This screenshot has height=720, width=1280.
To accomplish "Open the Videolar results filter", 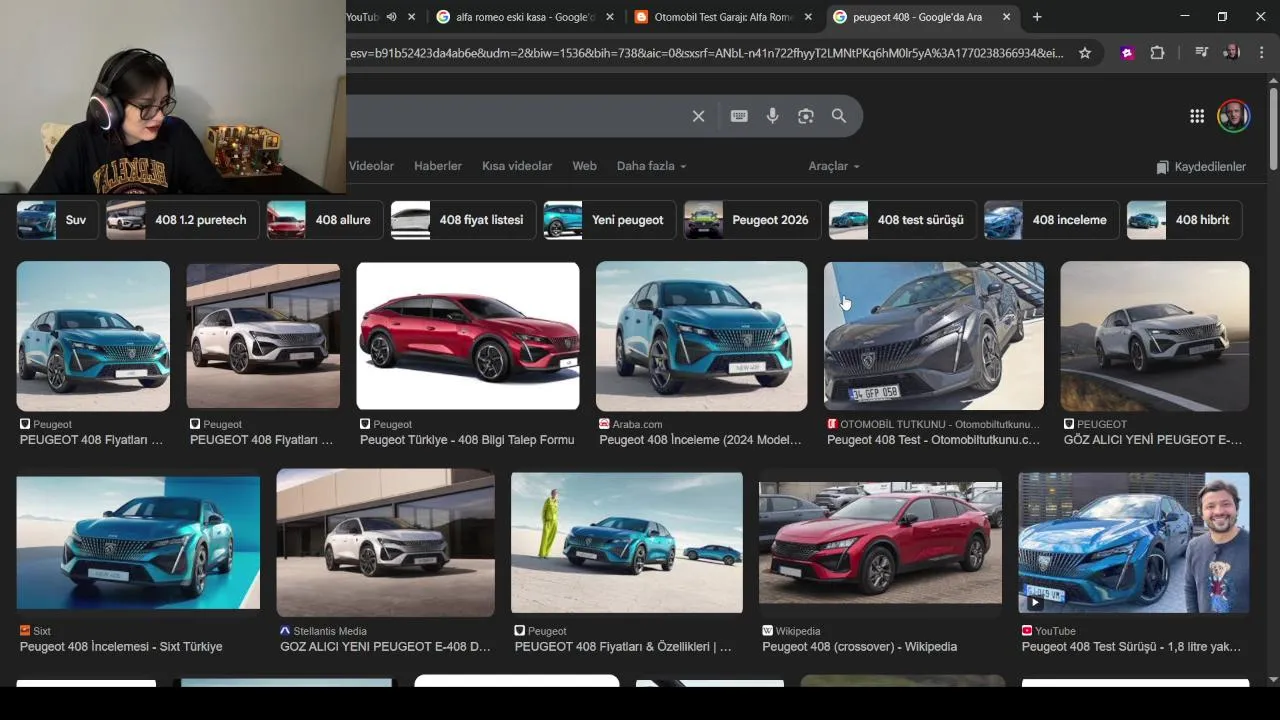I will 371,166.
